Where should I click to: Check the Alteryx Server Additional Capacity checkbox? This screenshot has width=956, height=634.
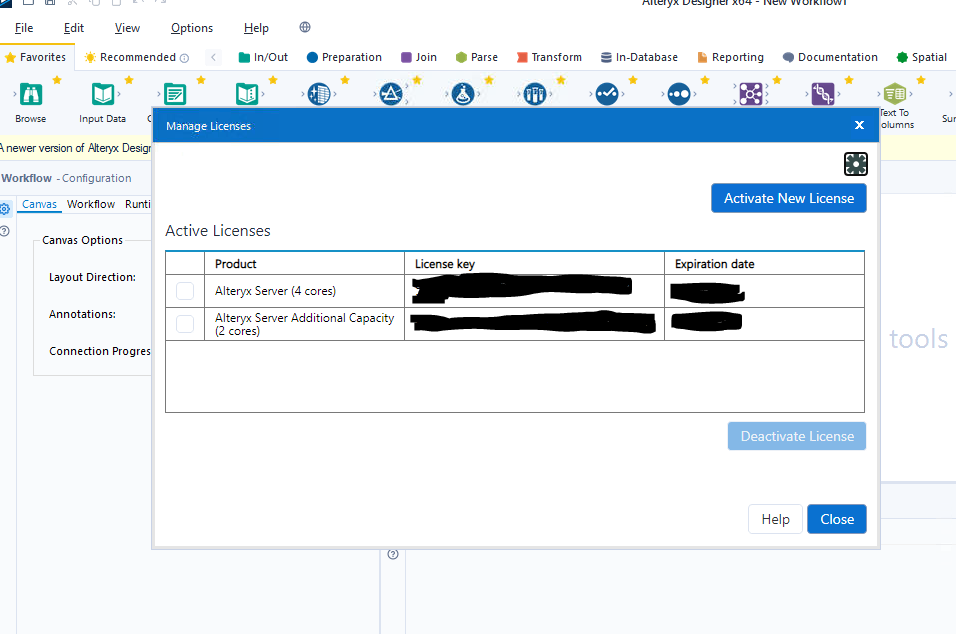[x=186, y=323]
